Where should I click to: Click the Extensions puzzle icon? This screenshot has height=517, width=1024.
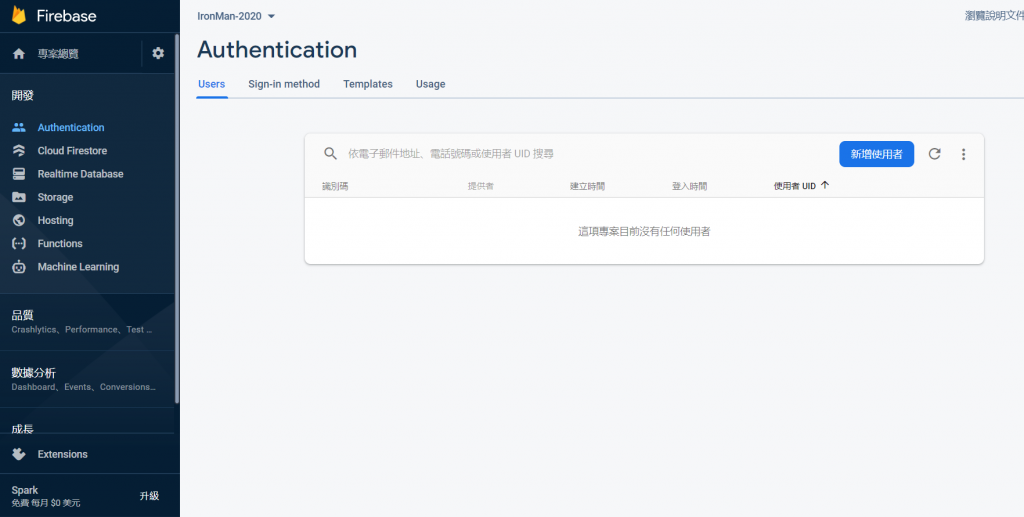click(19, 454)
